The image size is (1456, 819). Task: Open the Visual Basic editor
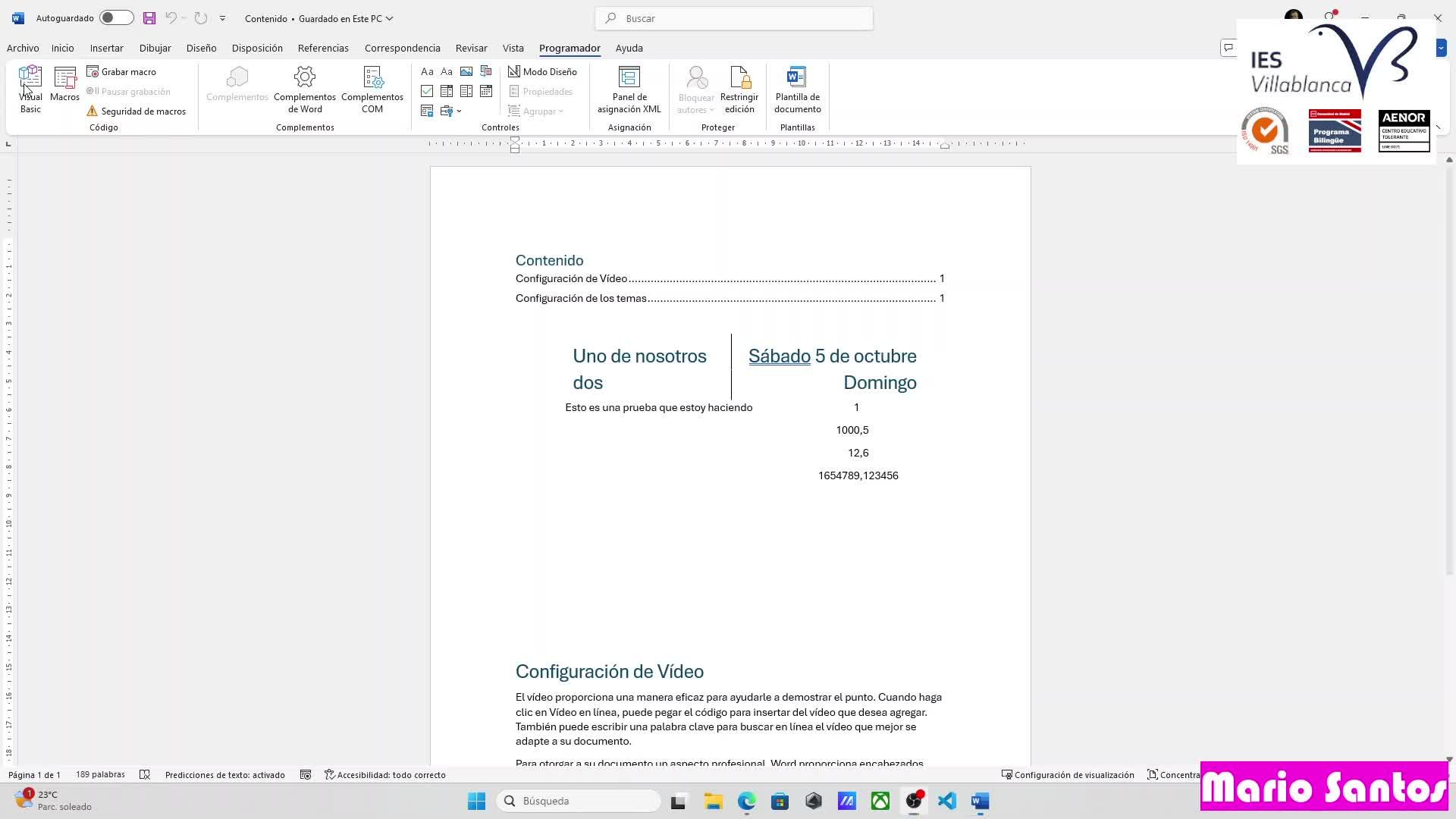click(30, 89)
